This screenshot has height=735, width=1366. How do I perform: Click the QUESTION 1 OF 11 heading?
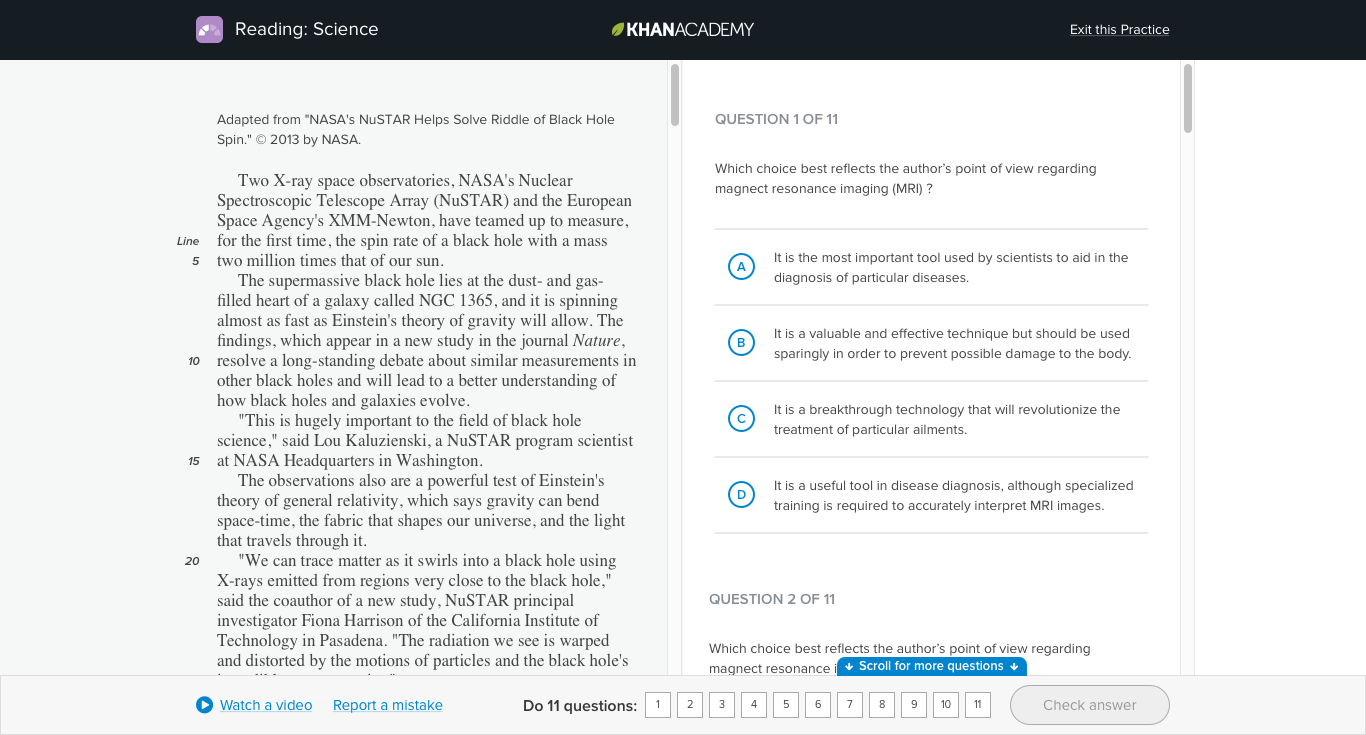pos(777,119)
